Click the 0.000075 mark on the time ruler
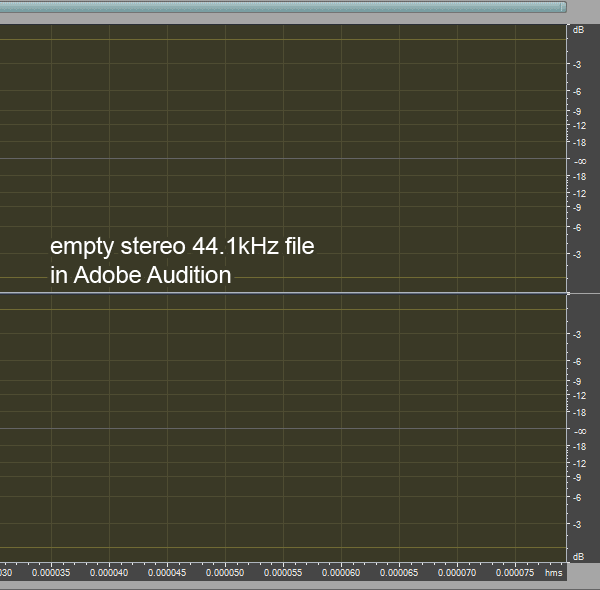Screen dimensions: 600x590 514,574
